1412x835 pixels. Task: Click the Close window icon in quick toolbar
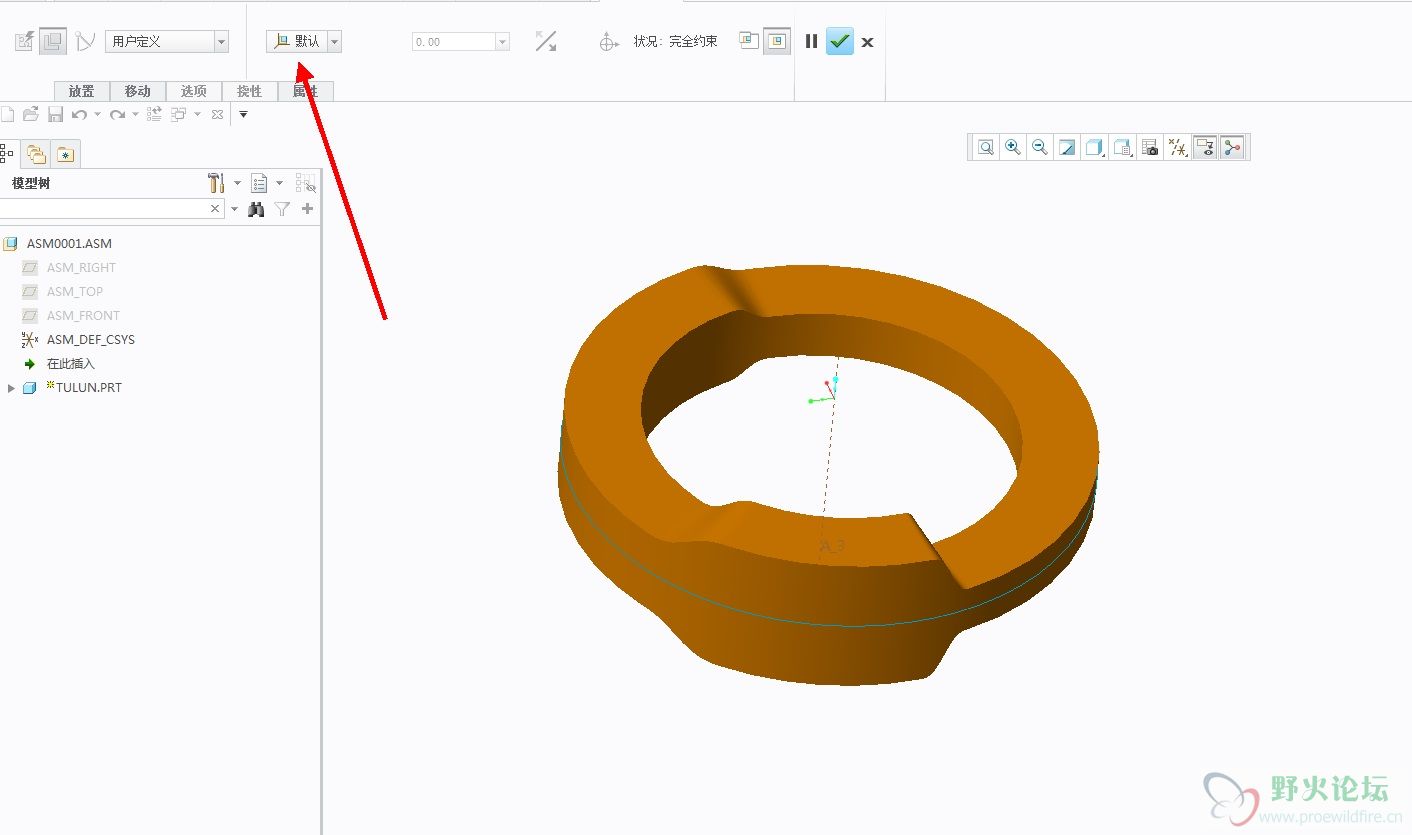217,115
